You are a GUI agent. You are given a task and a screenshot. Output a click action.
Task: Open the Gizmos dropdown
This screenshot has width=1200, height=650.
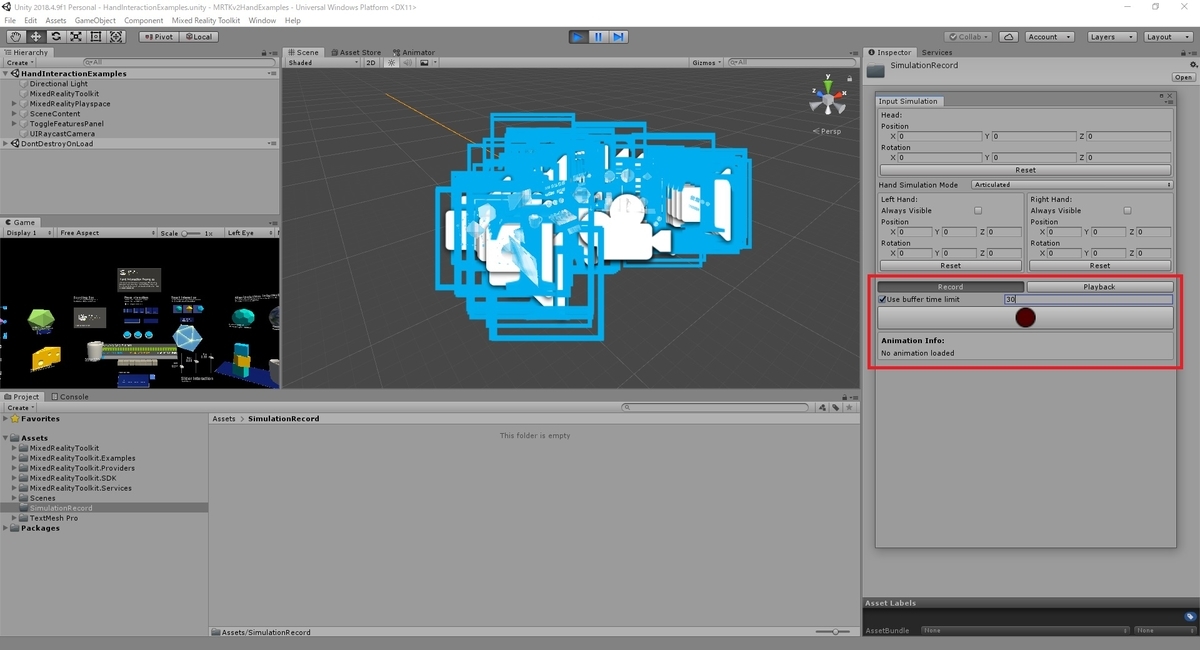point(708,62)
